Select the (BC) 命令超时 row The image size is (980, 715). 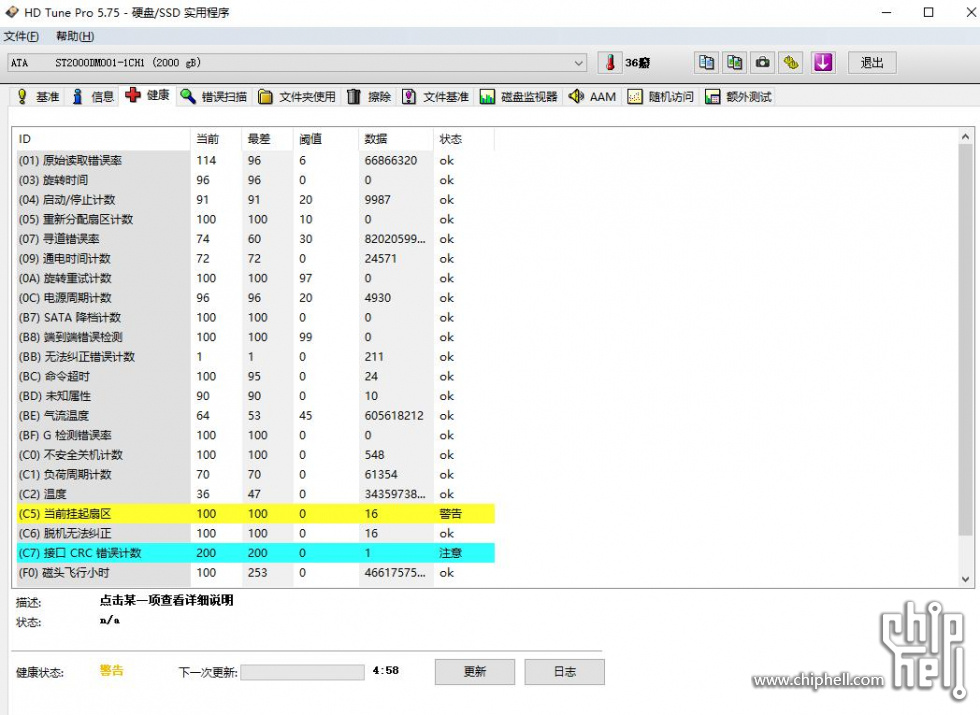pyautogui.click(x=254, y=376)
